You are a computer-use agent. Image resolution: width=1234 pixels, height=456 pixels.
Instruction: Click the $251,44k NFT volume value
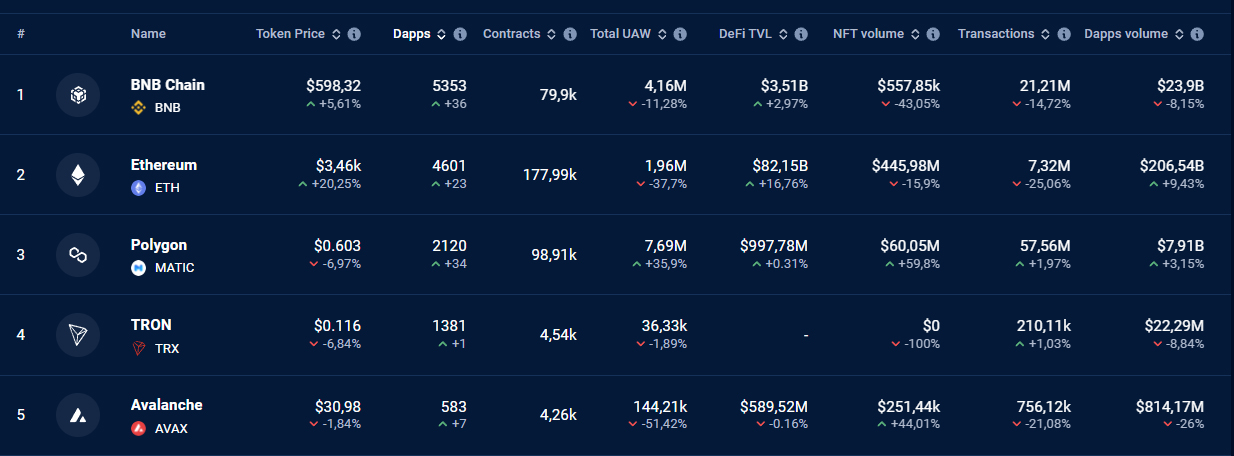pos(908,406)
